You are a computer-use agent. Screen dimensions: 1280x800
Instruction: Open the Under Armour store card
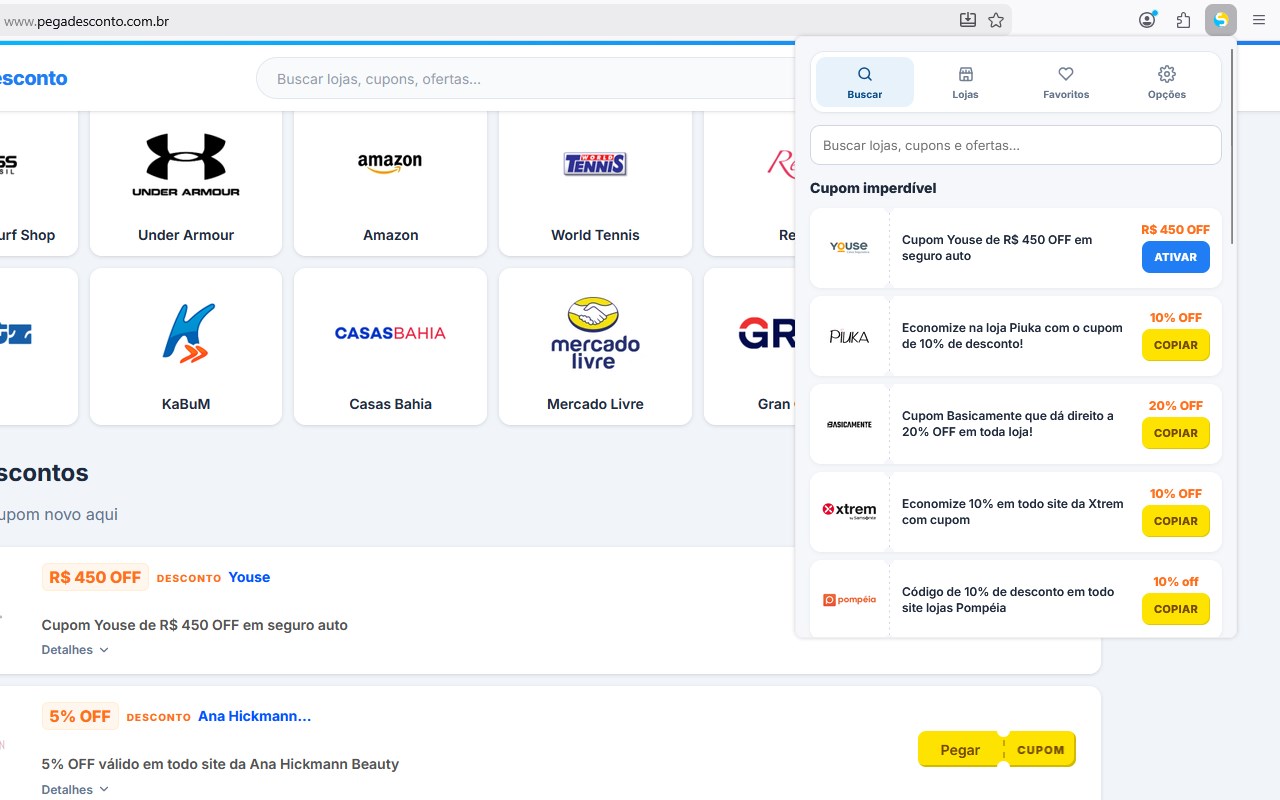[186, 183]
